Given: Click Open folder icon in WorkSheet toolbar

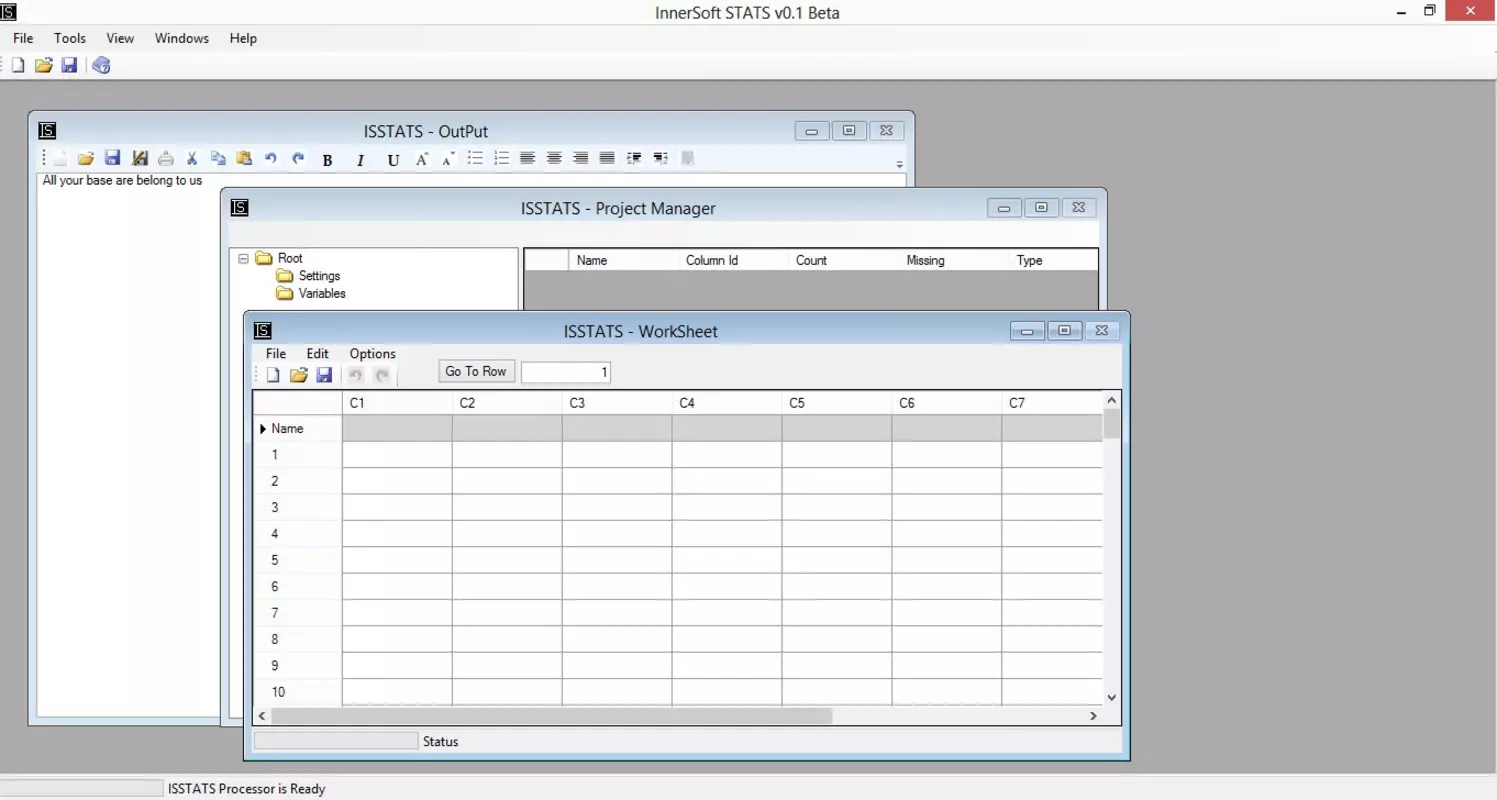Looking at the screenshot, I should 298,375.
